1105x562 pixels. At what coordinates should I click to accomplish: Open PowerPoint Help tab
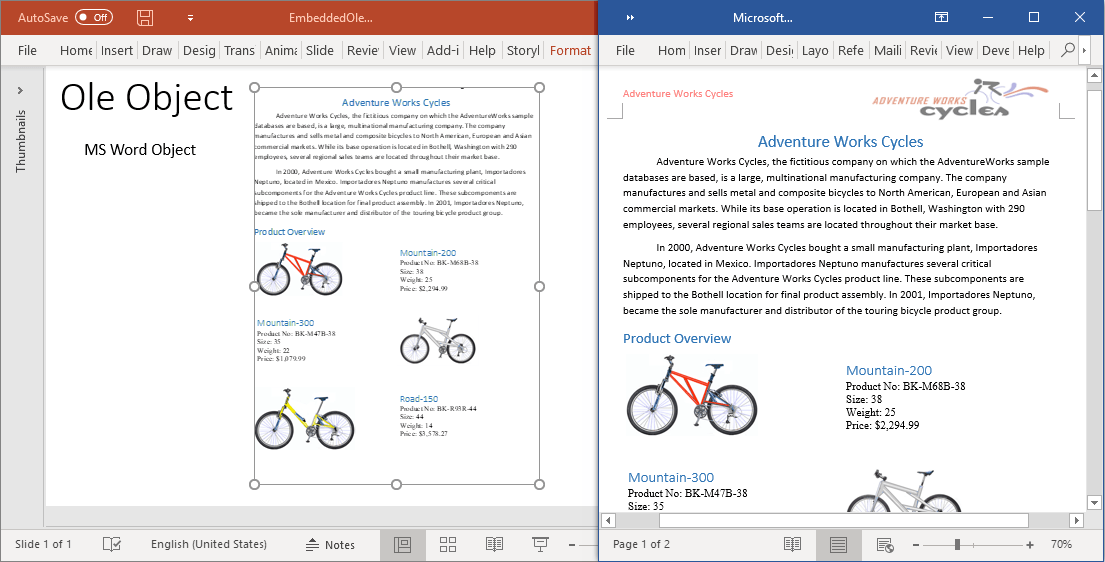click(x=482, y=50)
